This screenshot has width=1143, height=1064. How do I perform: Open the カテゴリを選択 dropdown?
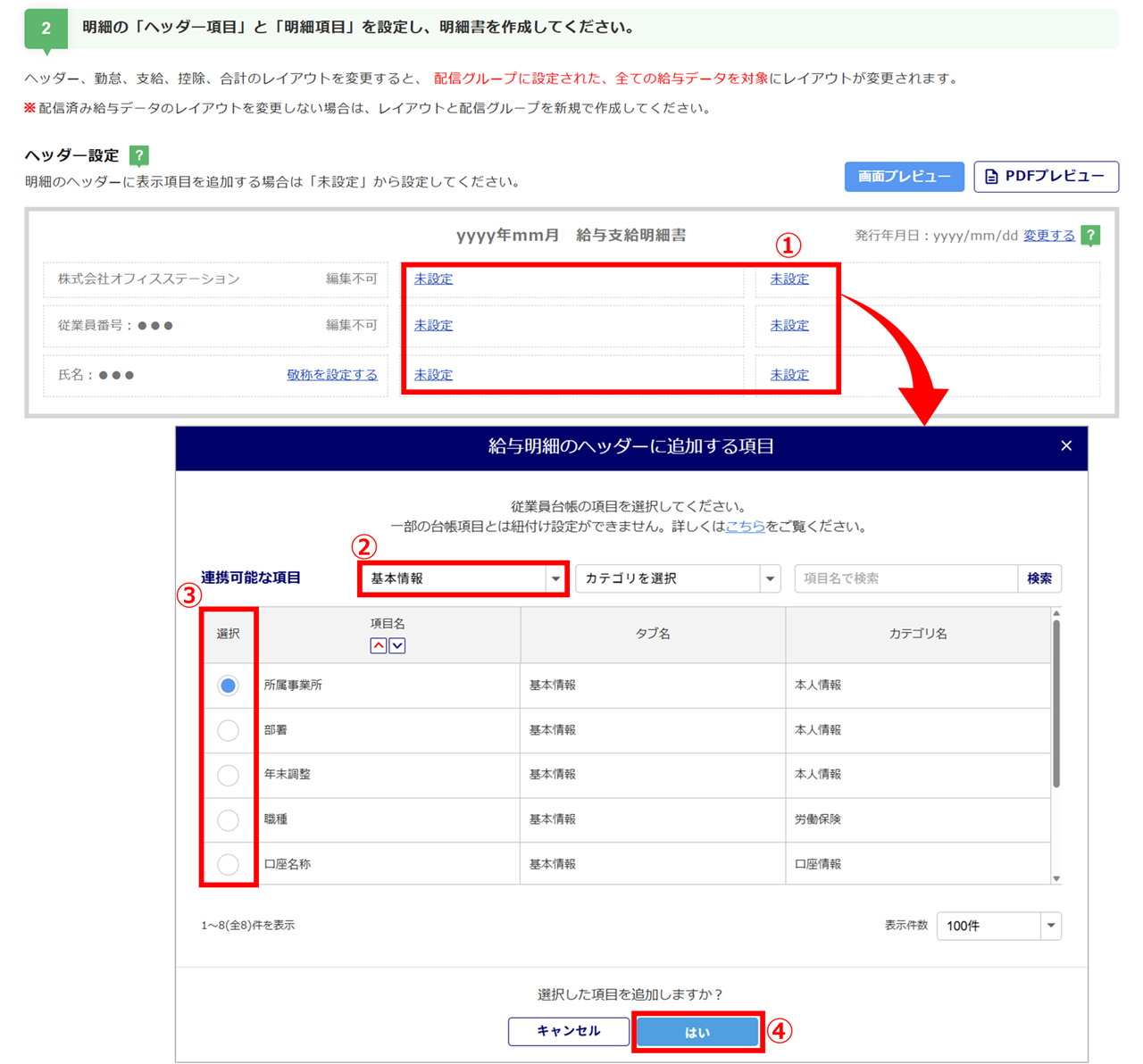coord(678,578)
